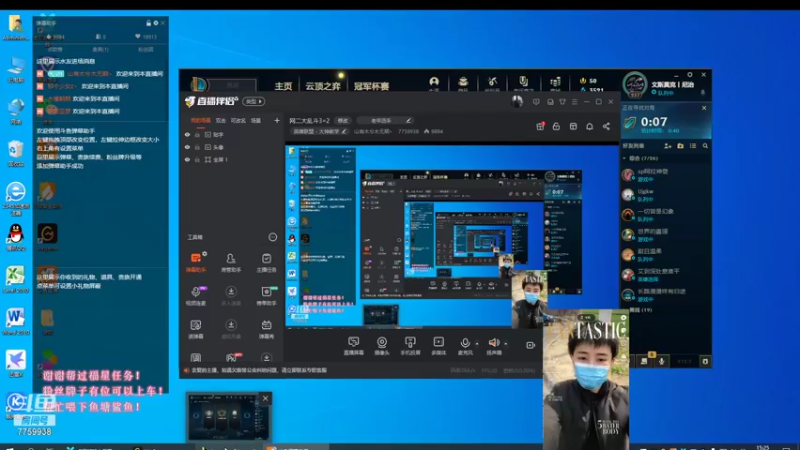This screenshot has width=800, height=450.
Task: Click the user avatar in streaming app titlebar
Action: (517, 102)
